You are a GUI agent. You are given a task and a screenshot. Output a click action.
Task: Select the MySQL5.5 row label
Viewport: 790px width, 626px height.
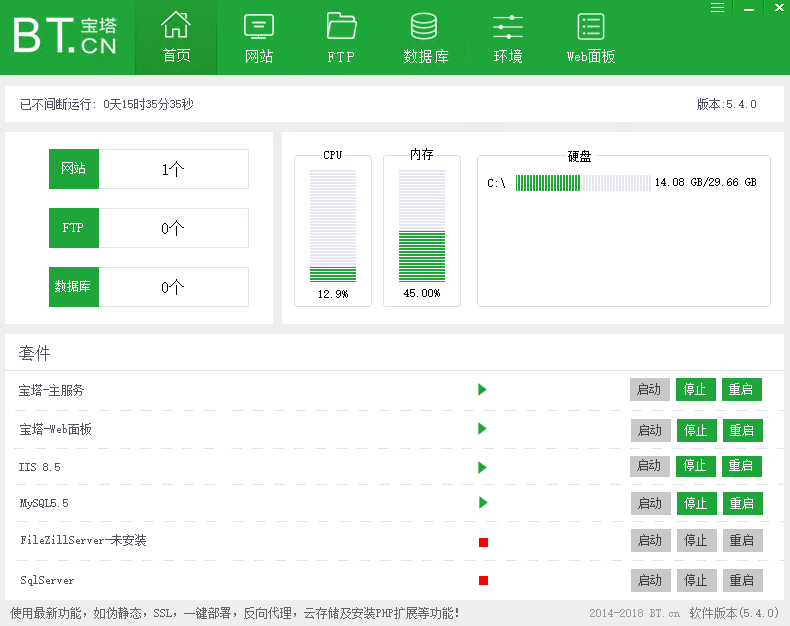(44, 503)
